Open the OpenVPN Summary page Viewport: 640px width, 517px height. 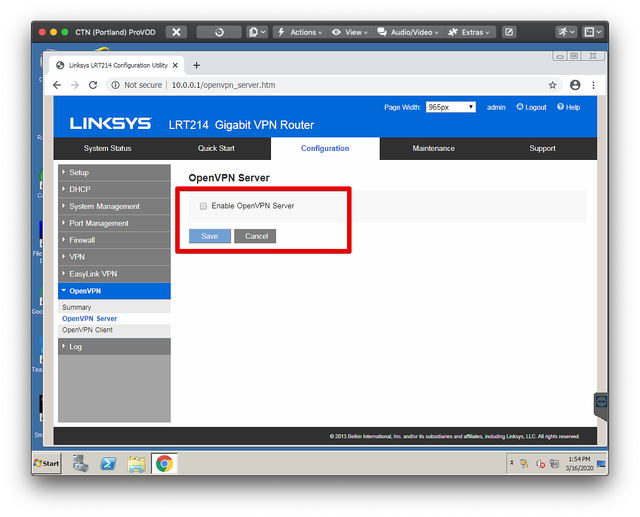pos(77,307)
